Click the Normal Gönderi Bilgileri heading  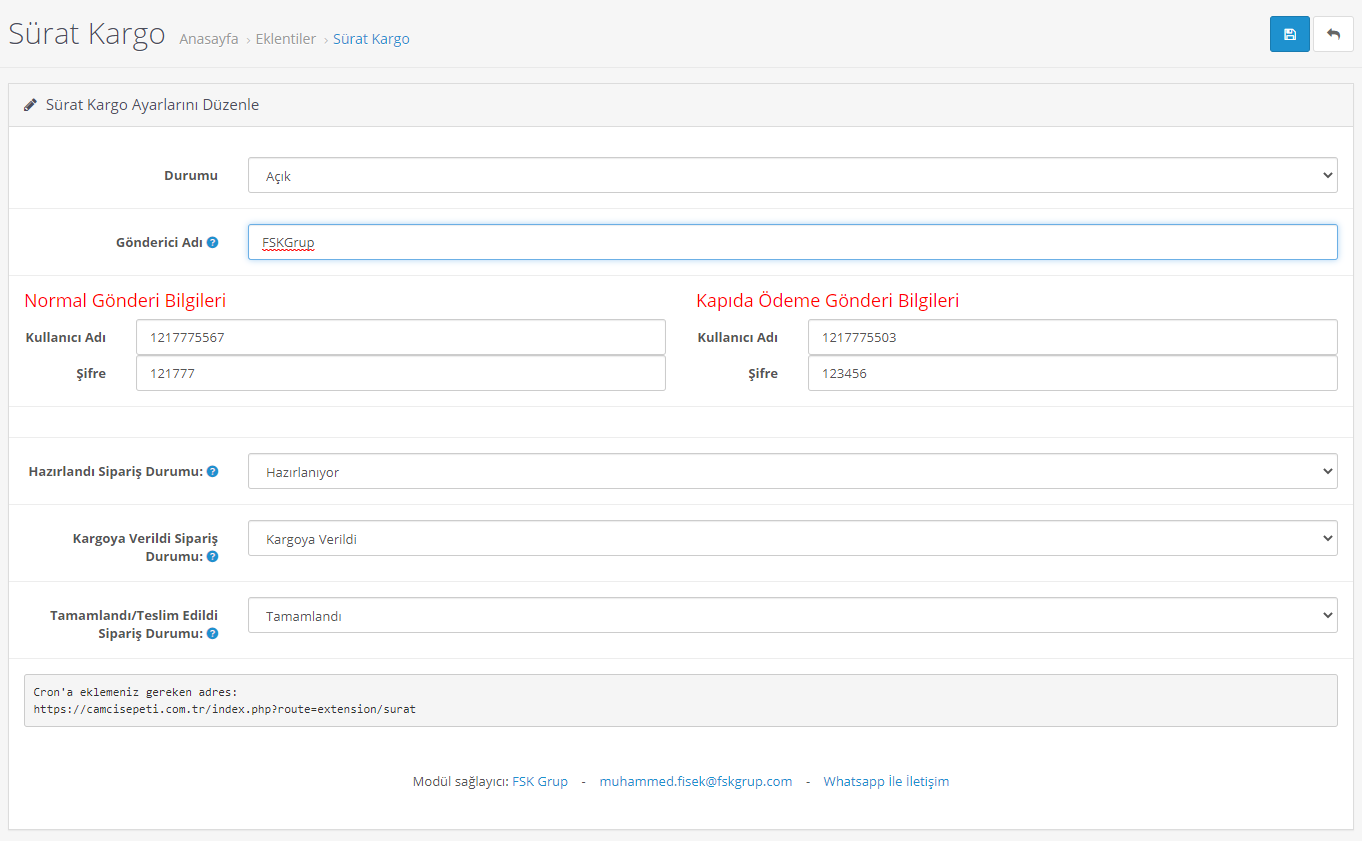pyautogui.click(x=125, y=300)
